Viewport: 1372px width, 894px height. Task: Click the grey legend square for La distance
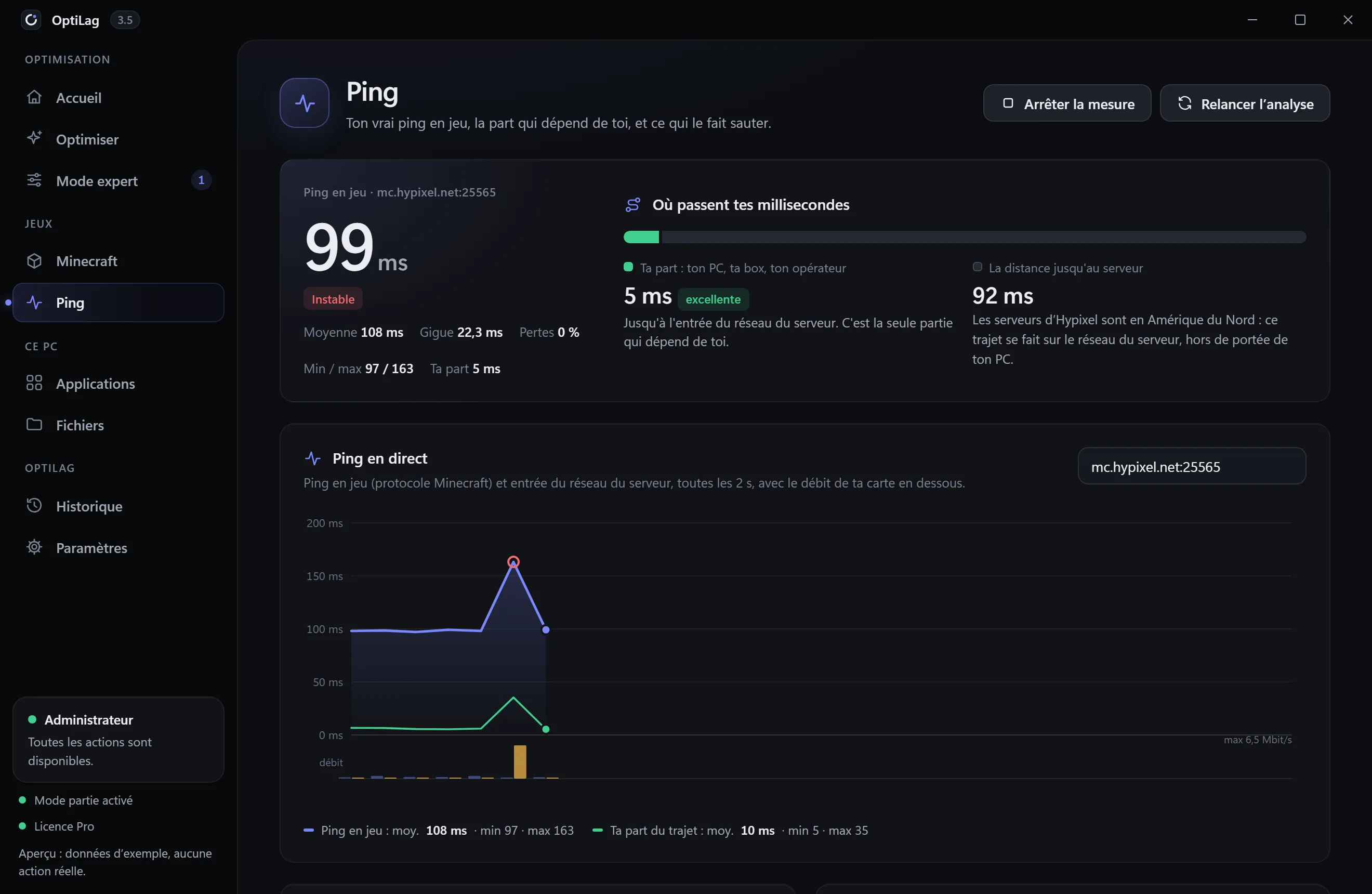[x=977, y=266]
